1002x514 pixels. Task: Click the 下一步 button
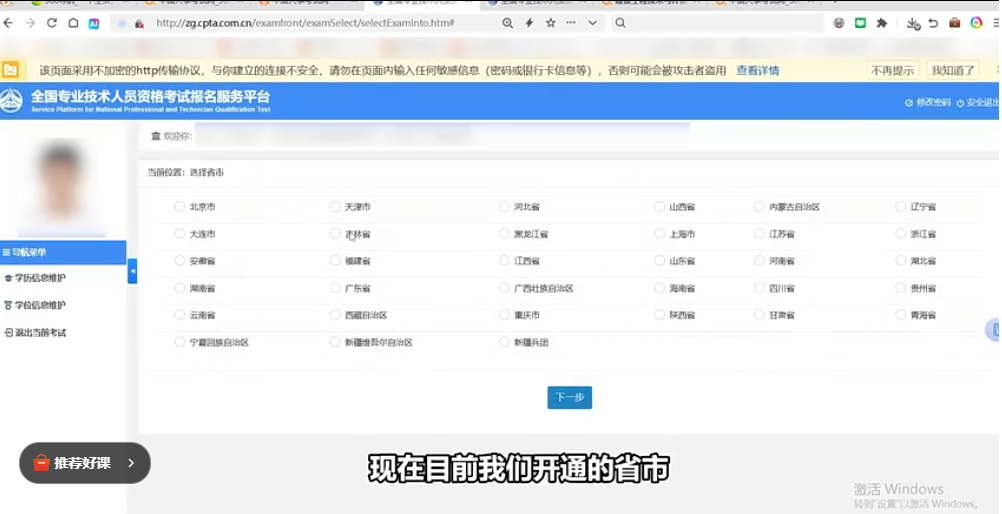569,397
